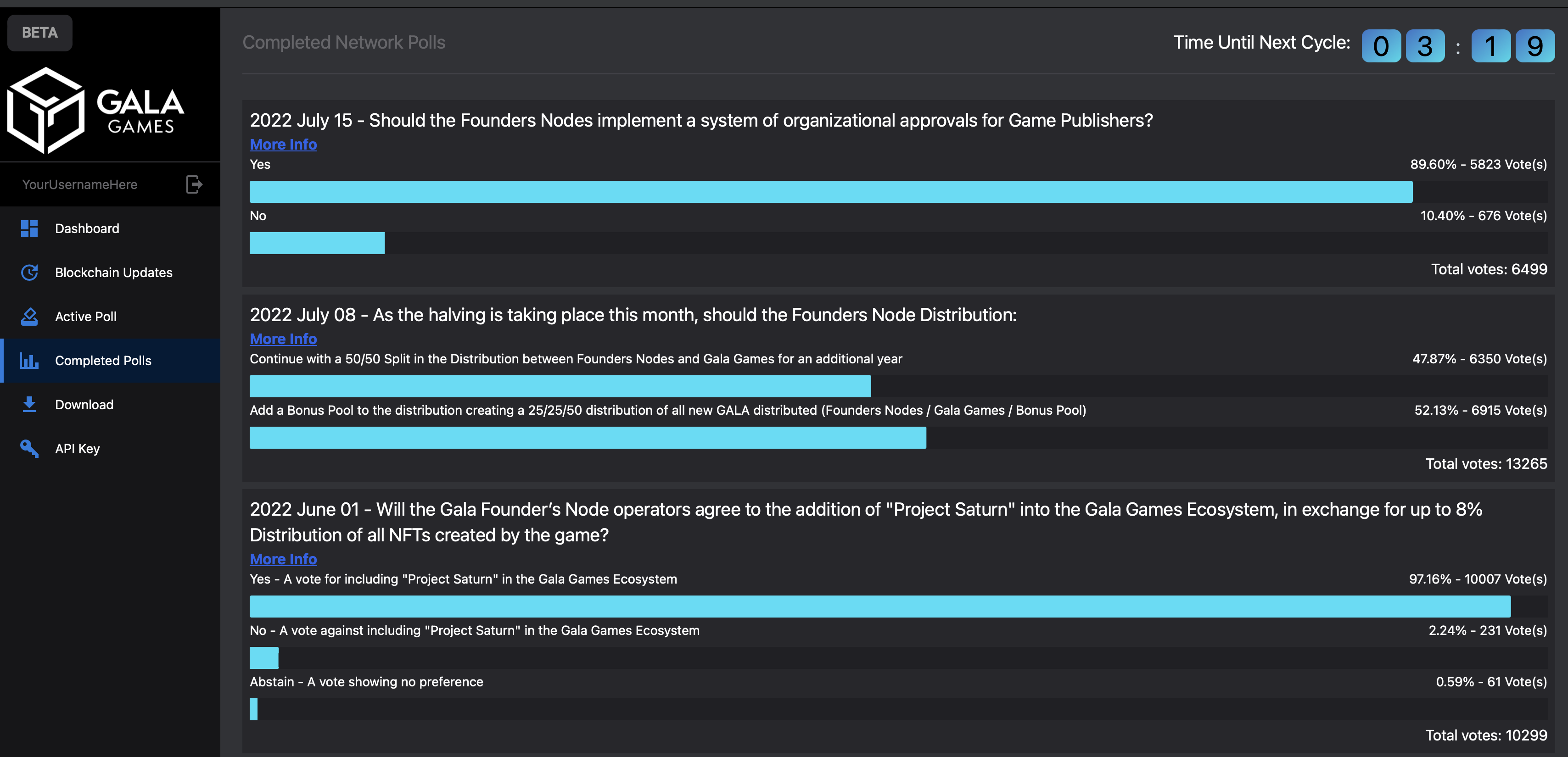Click the Time Until Next Cycle label
The width and height of the screenshot is (1568, 757).
[x=1261, y=42]
